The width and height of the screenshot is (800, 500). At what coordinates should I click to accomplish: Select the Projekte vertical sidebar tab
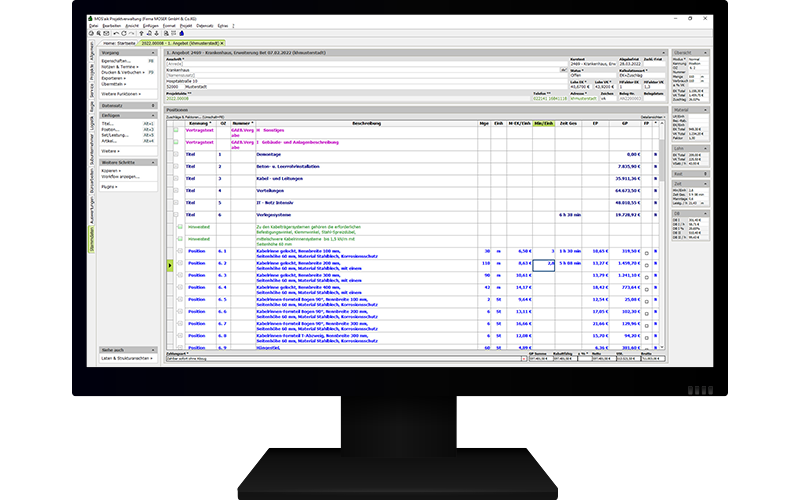coord(92,72)
